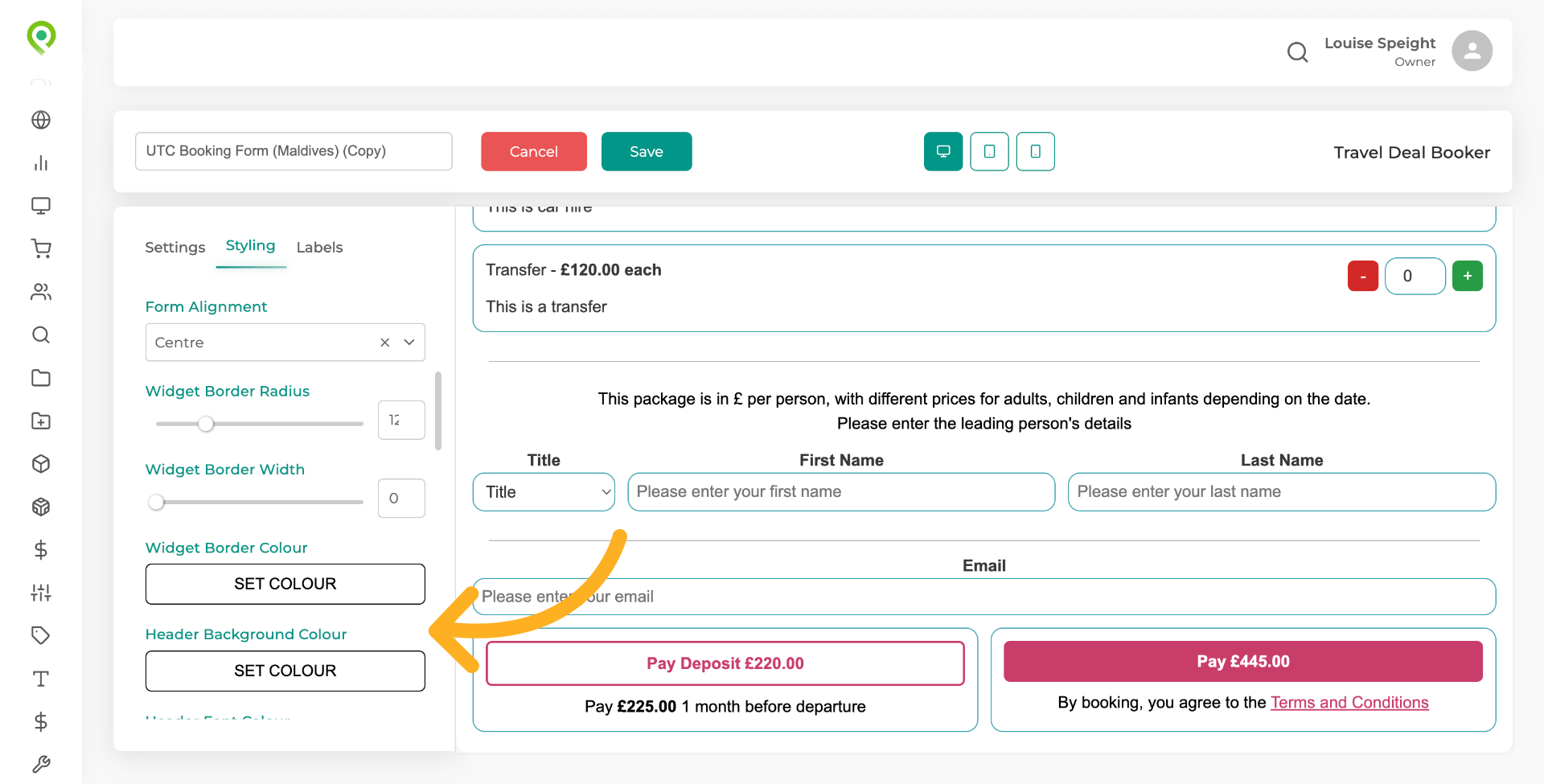Open the folder sidebar icon
This screenshot has height=784, width=1544.
point(41,378)
